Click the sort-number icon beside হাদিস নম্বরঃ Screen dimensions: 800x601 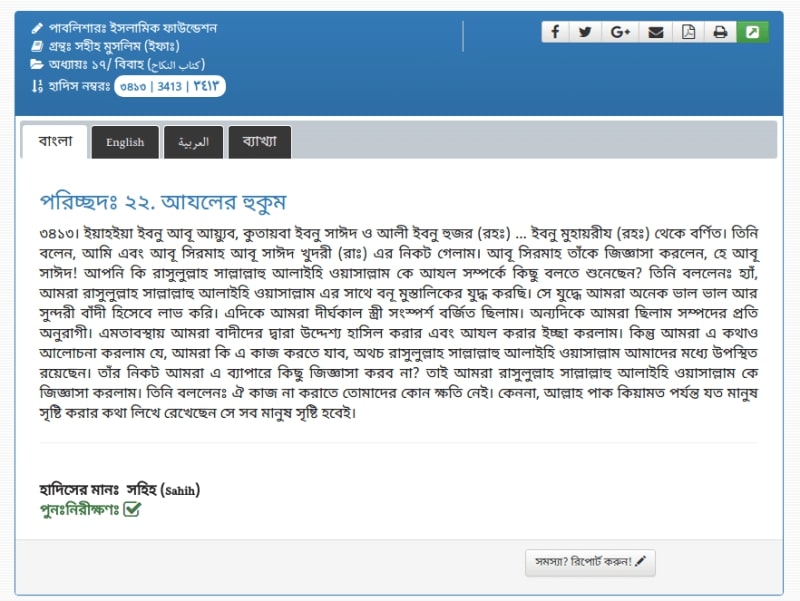coord(37,86)
